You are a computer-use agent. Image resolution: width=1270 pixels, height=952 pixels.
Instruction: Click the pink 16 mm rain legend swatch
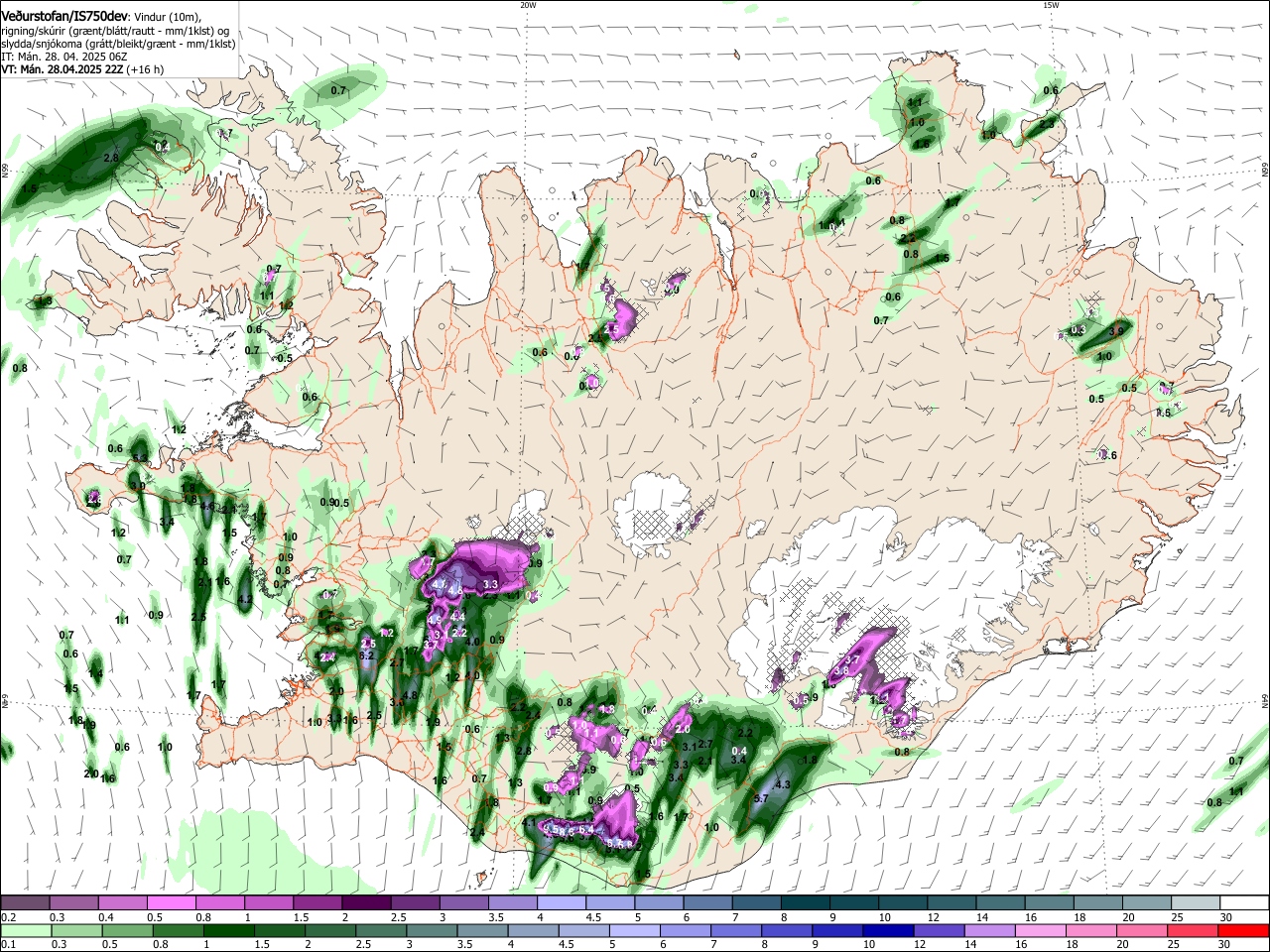(x=1039, y=930)
